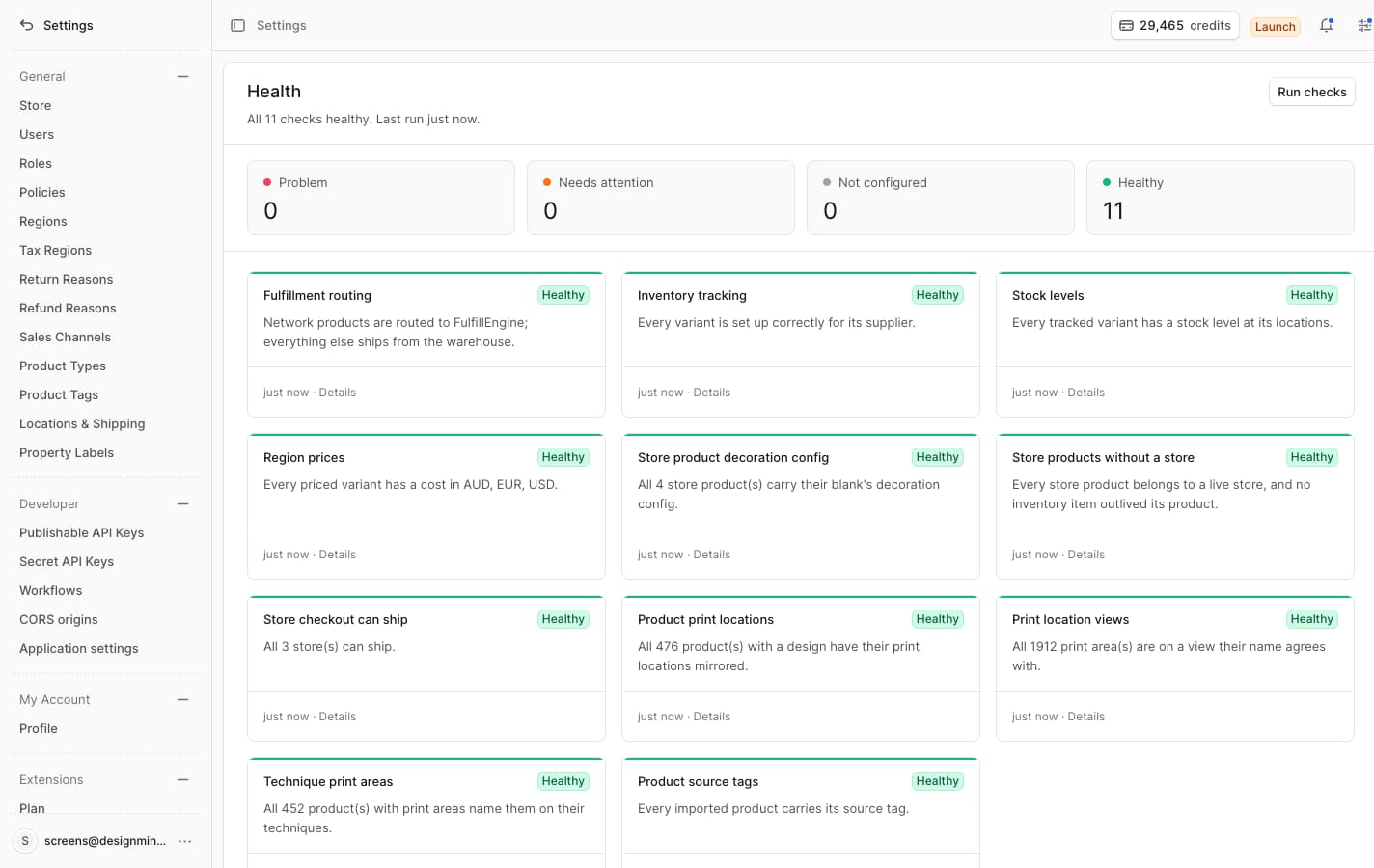Open Details for Store products without a store
1374x868 pixels.
pos(1086,555)
